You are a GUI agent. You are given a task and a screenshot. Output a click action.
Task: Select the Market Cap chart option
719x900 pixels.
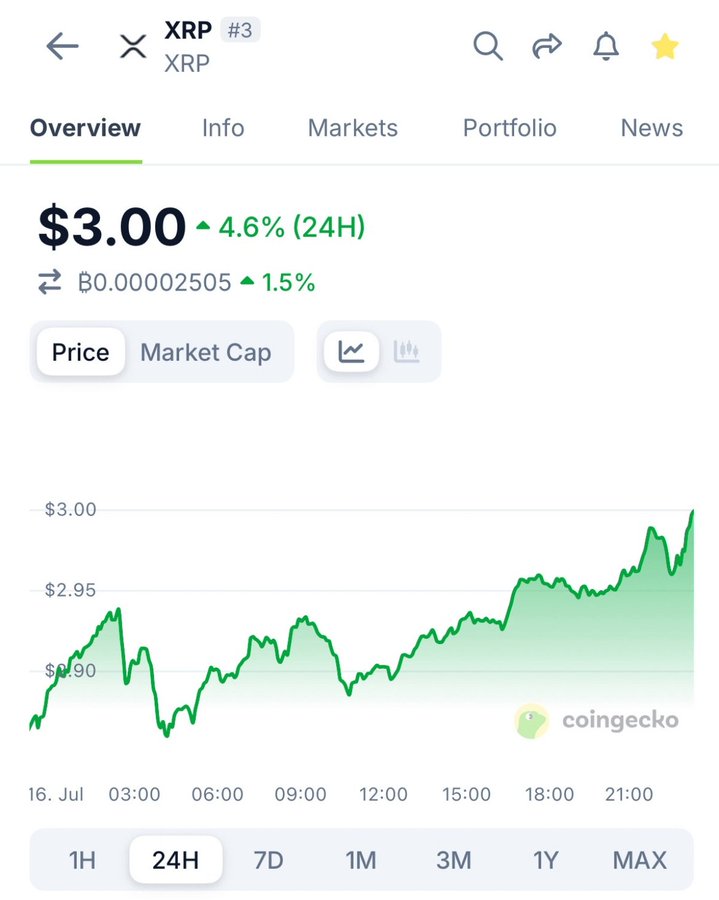click(205, 352)
